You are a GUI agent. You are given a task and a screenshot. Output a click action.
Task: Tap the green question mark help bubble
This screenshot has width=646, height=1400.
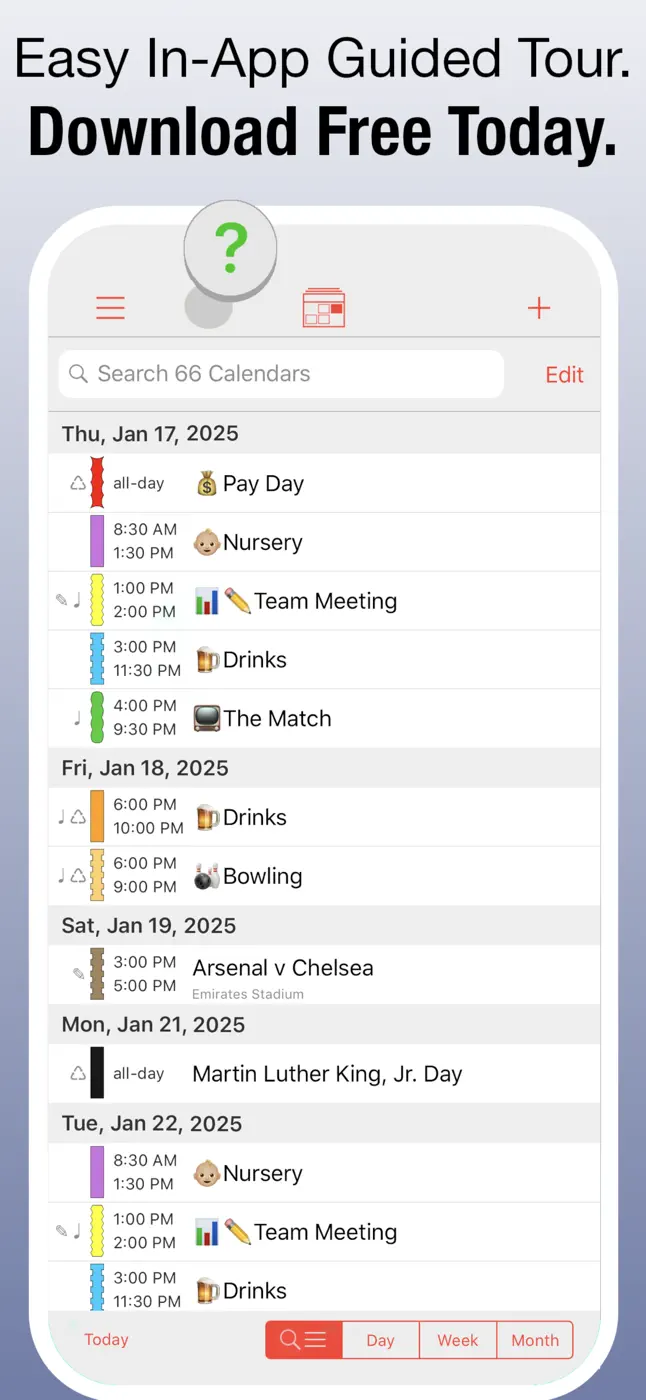click(231, 249)
